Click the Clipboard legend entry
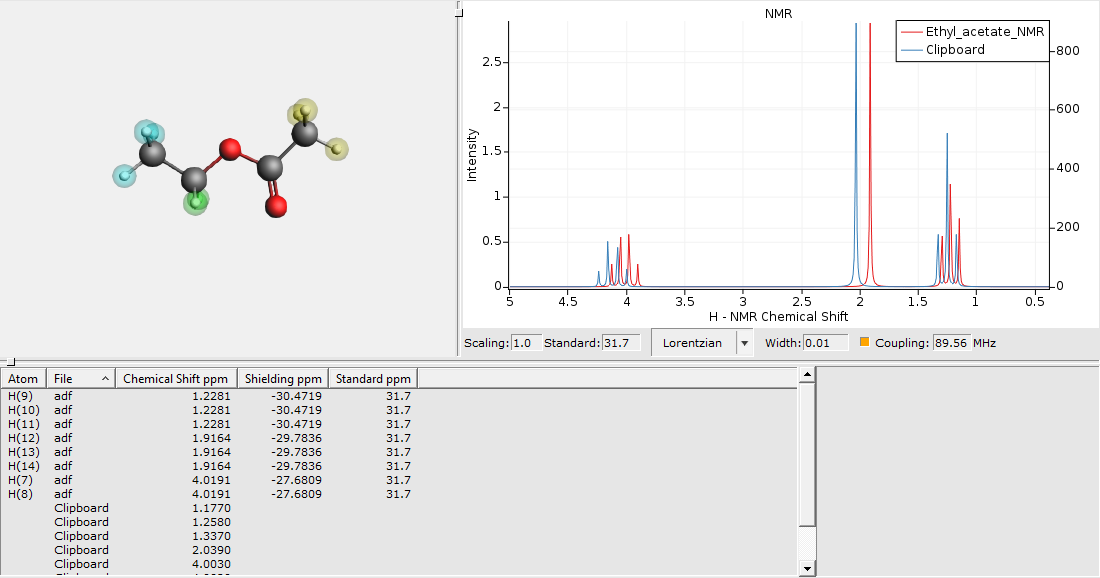The height and width of the screenshot is (578, 1100). click(943, 50)
